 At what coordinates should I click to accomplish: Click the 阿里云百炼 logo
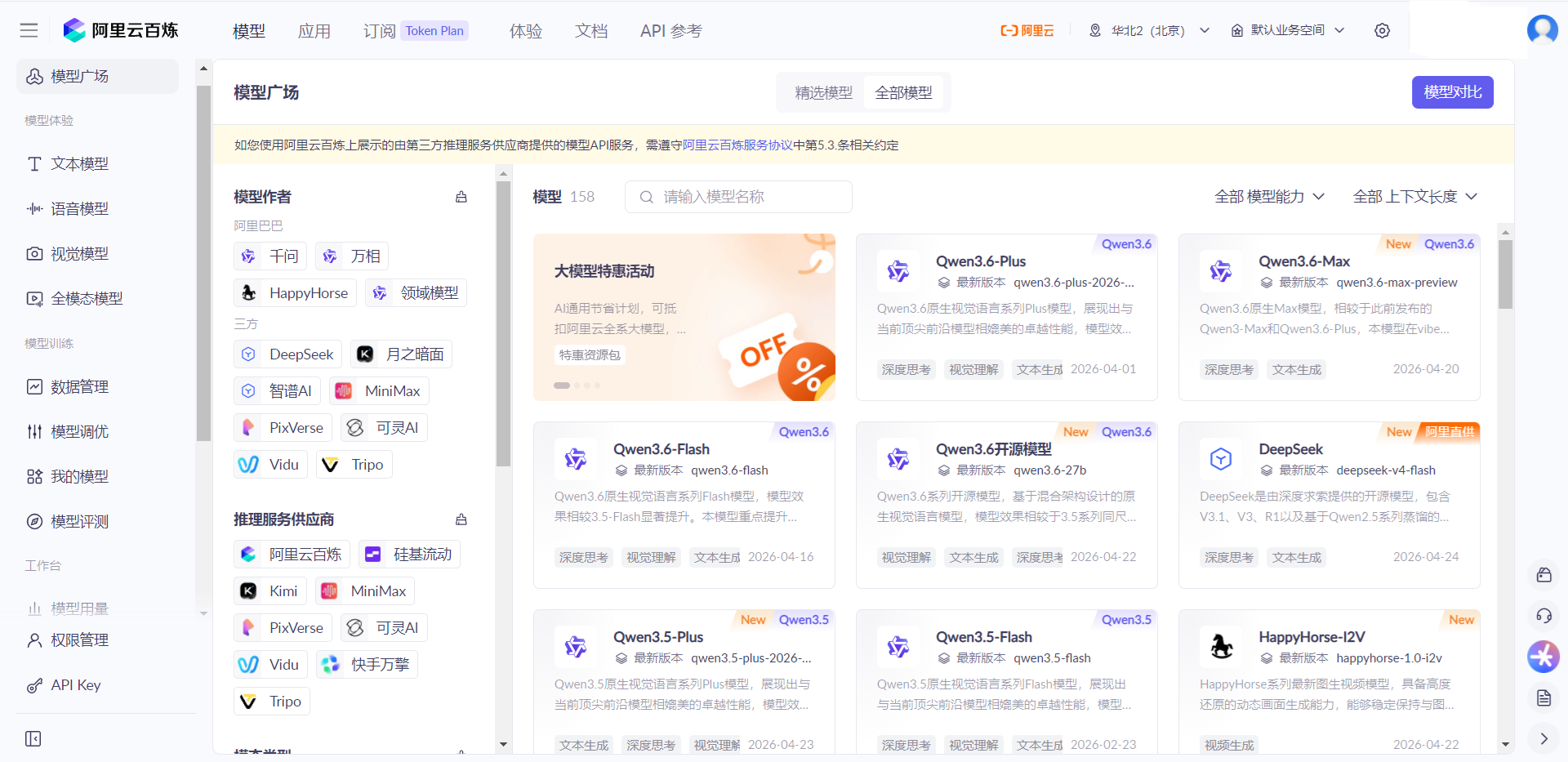pos(121,30)
